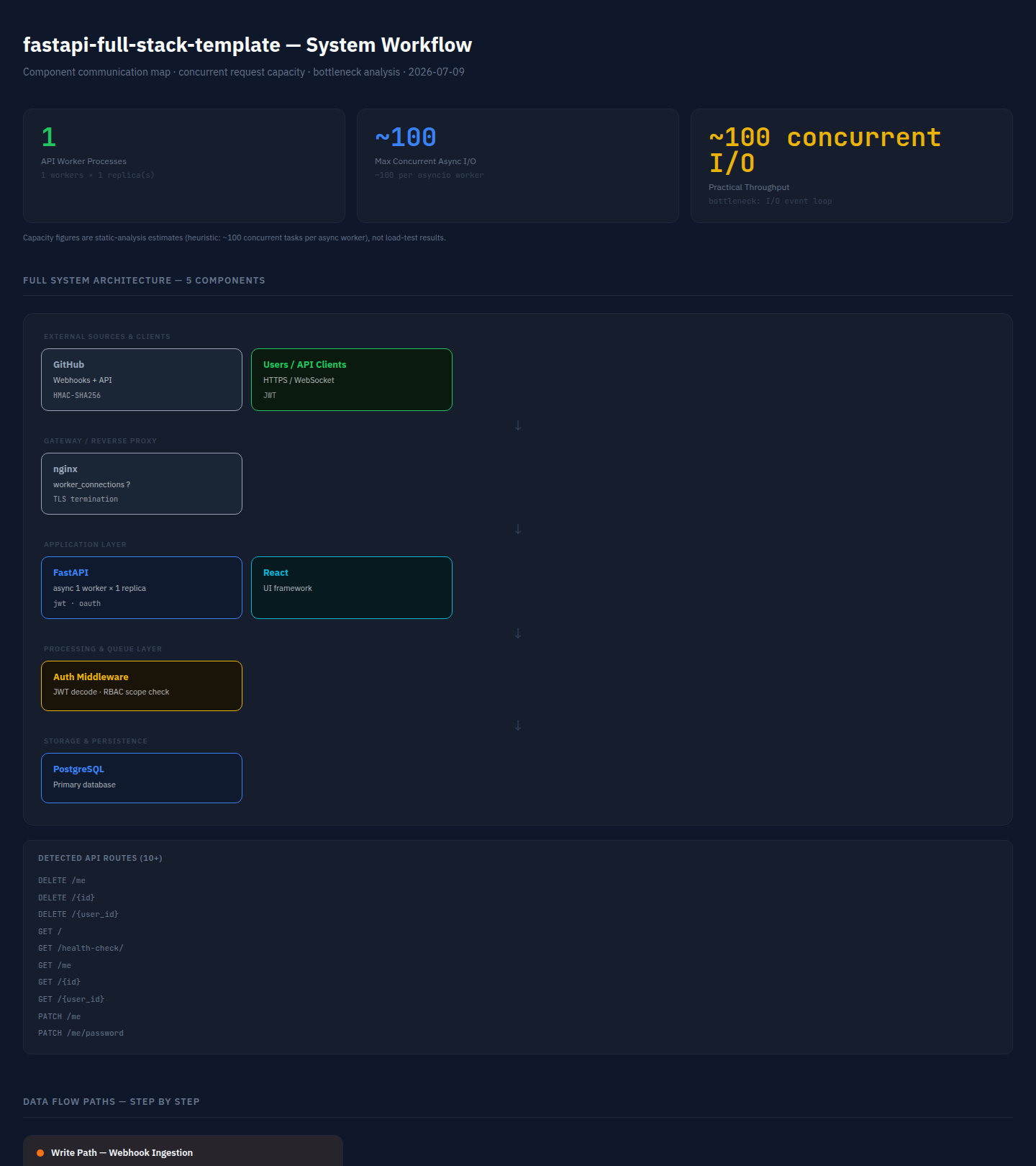Click the Storage & Persistence label
The image size is (1036, 1166).
[96, 741]
